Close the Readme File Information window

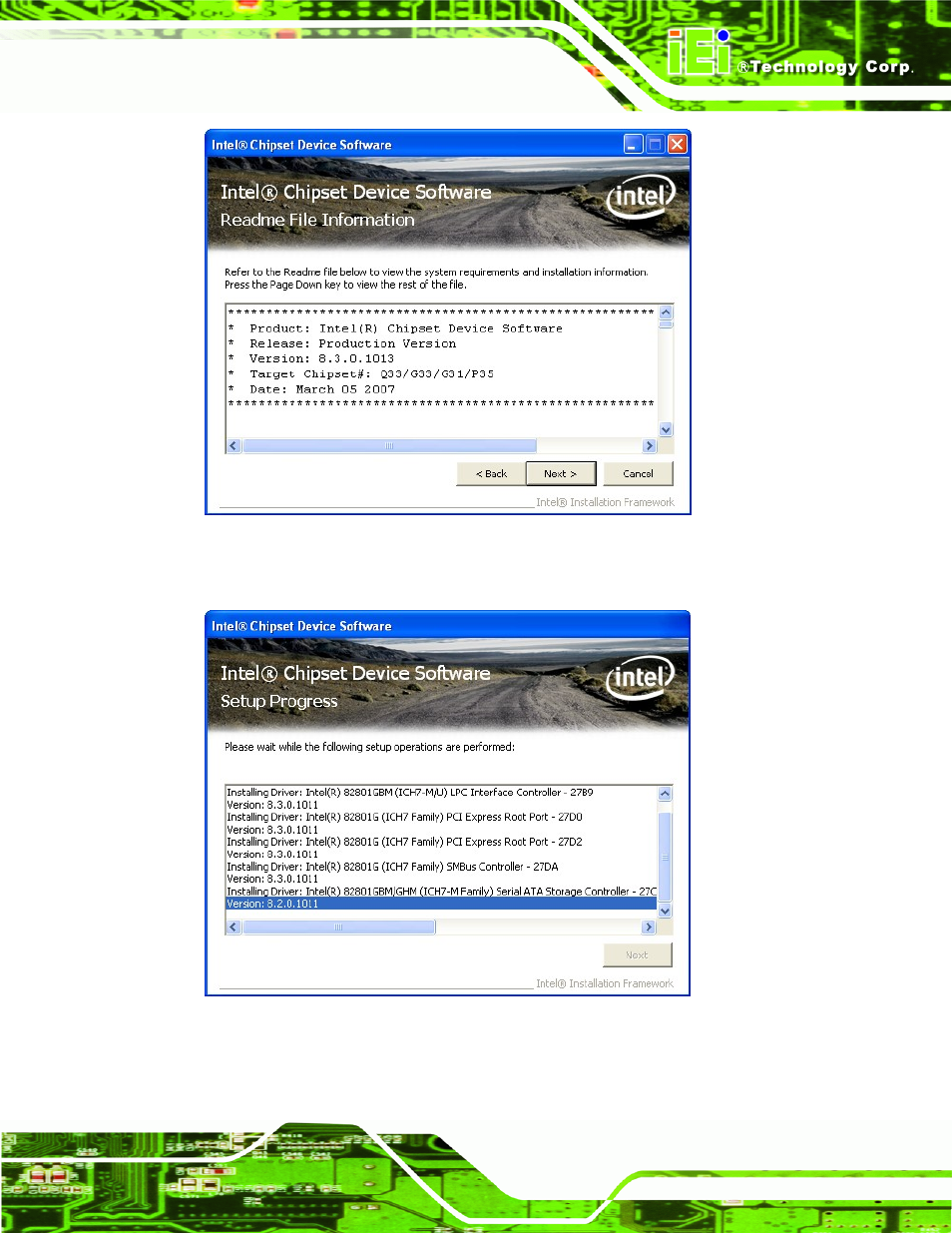677,145
